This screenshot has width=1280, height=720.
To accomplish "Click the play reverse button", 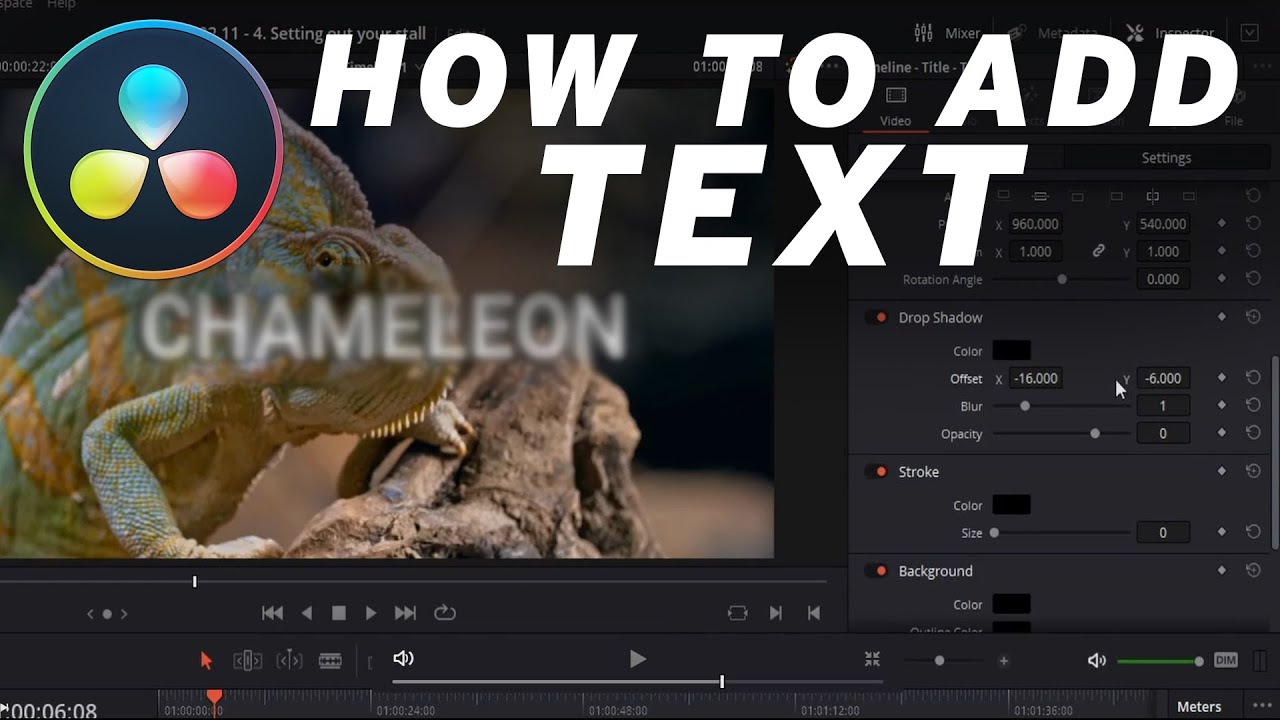I will click(308, 613).
